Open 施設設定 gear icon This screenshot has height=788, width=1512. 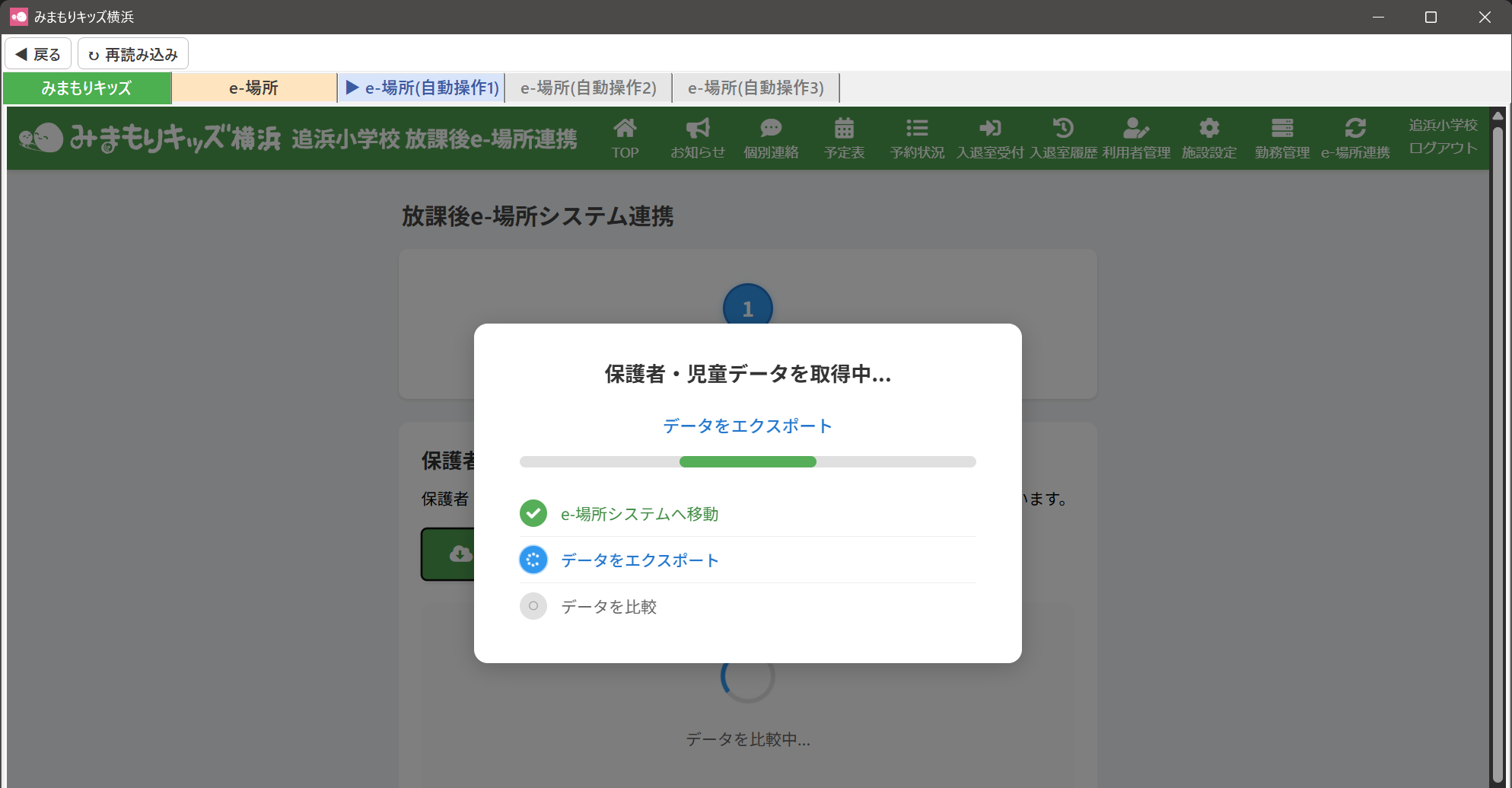pyautogui.click(x=1209, y=129)
